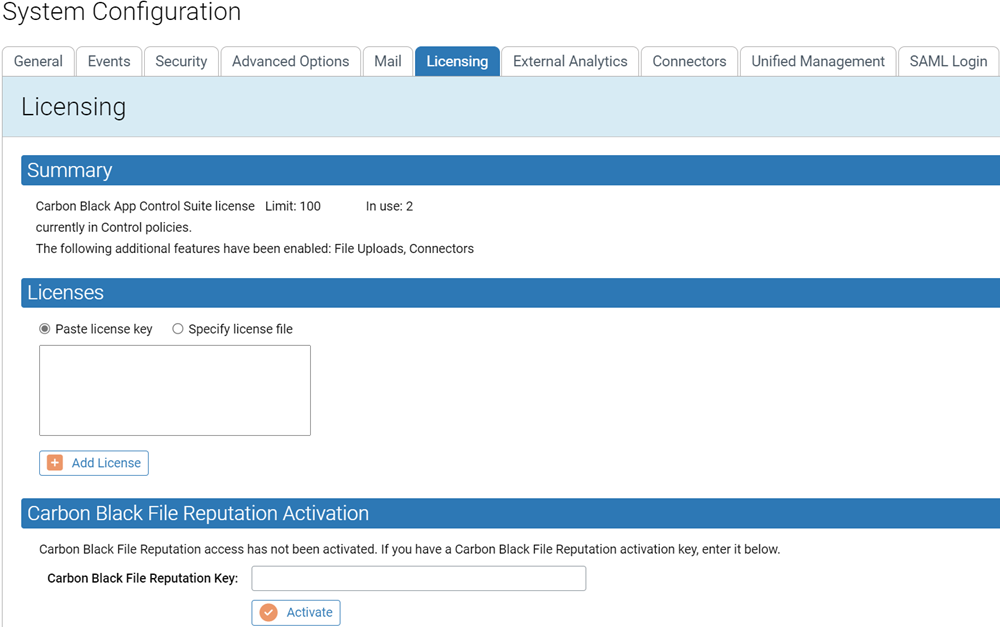The height and width of the screenshot is (627, 1000).
Task: Click the Carbon Black File Reputation Activation header
Action: point(510,513)
